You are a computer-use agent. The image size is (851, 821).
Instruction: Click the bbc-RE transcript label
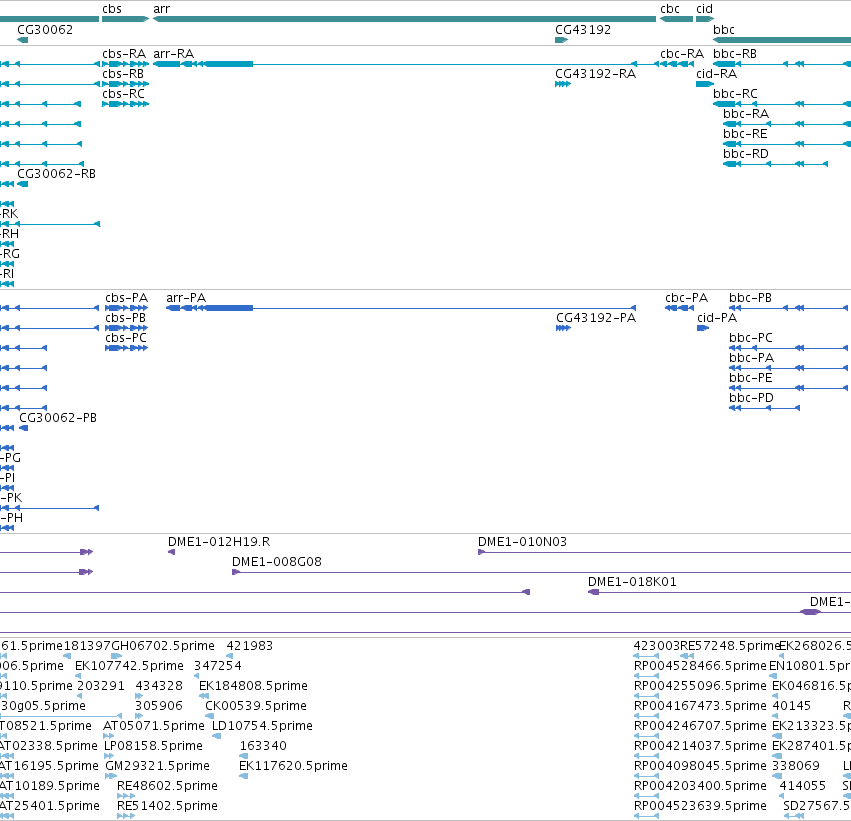tap(745, 134)
